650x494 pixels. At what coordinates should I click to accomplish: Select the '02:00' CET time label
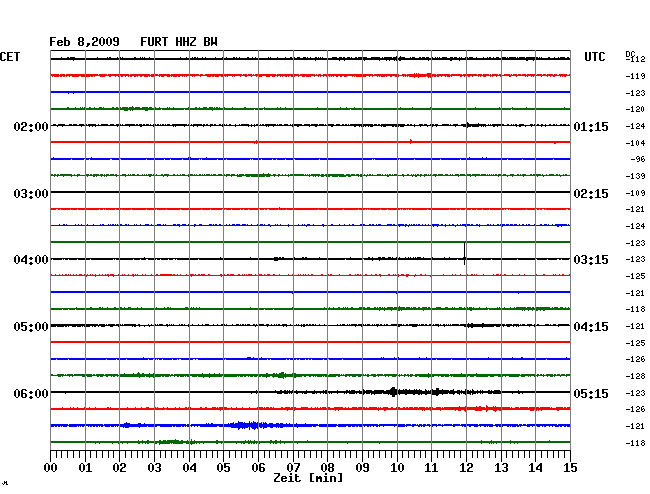point(31,126)
